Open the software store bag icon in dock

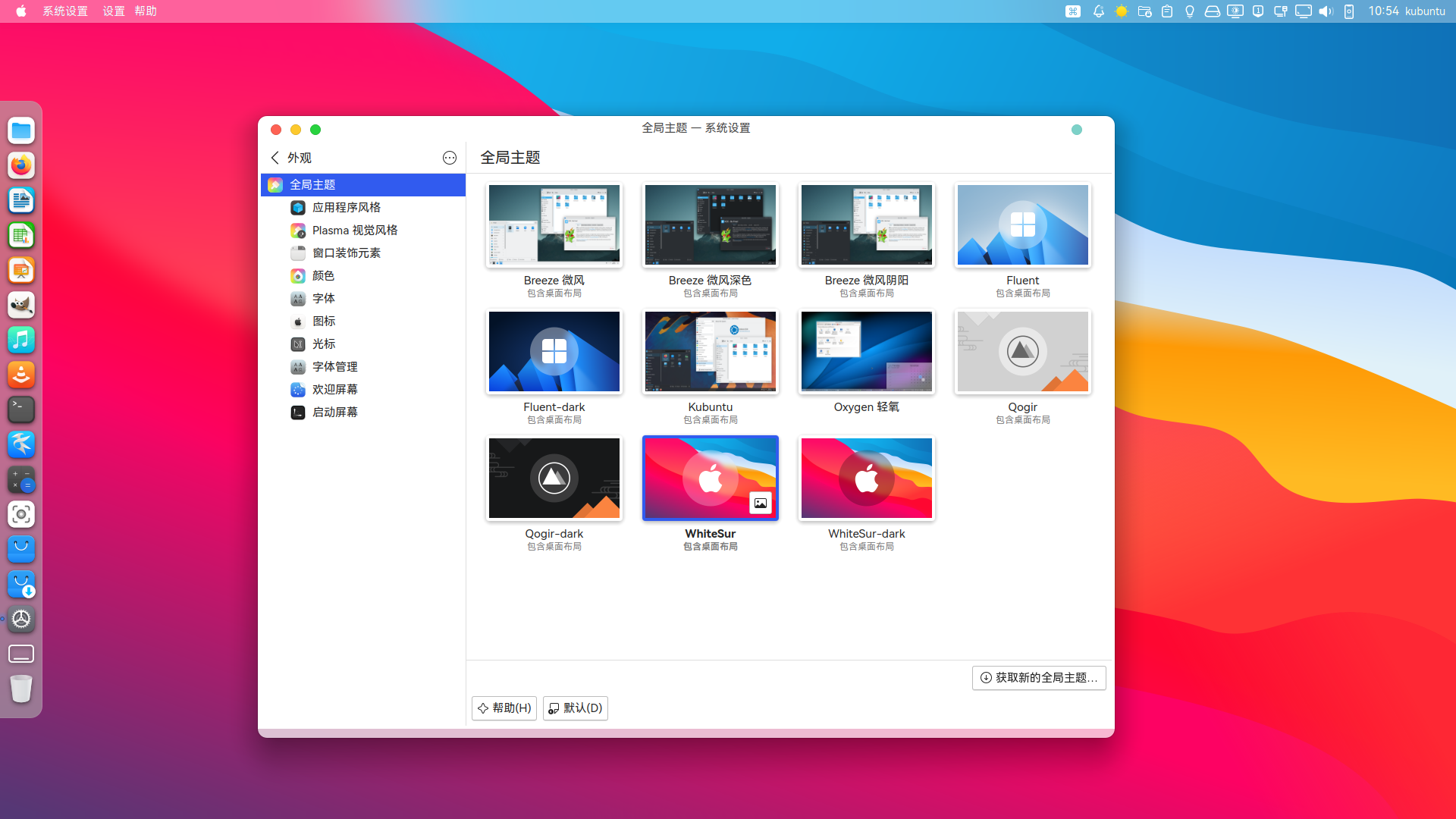[x=21, y=549]
